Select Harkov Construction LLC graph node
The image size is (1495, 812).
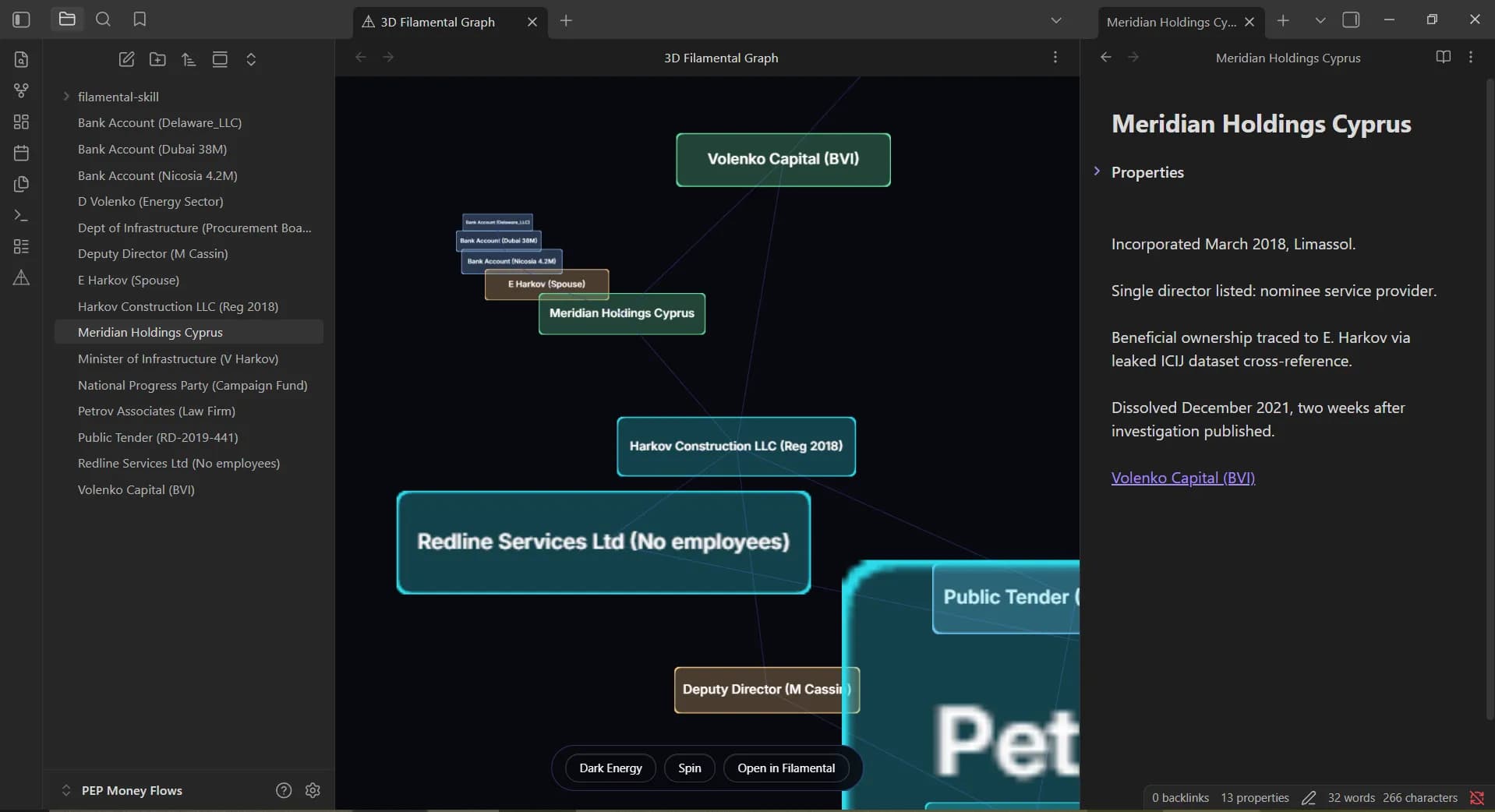736,447
